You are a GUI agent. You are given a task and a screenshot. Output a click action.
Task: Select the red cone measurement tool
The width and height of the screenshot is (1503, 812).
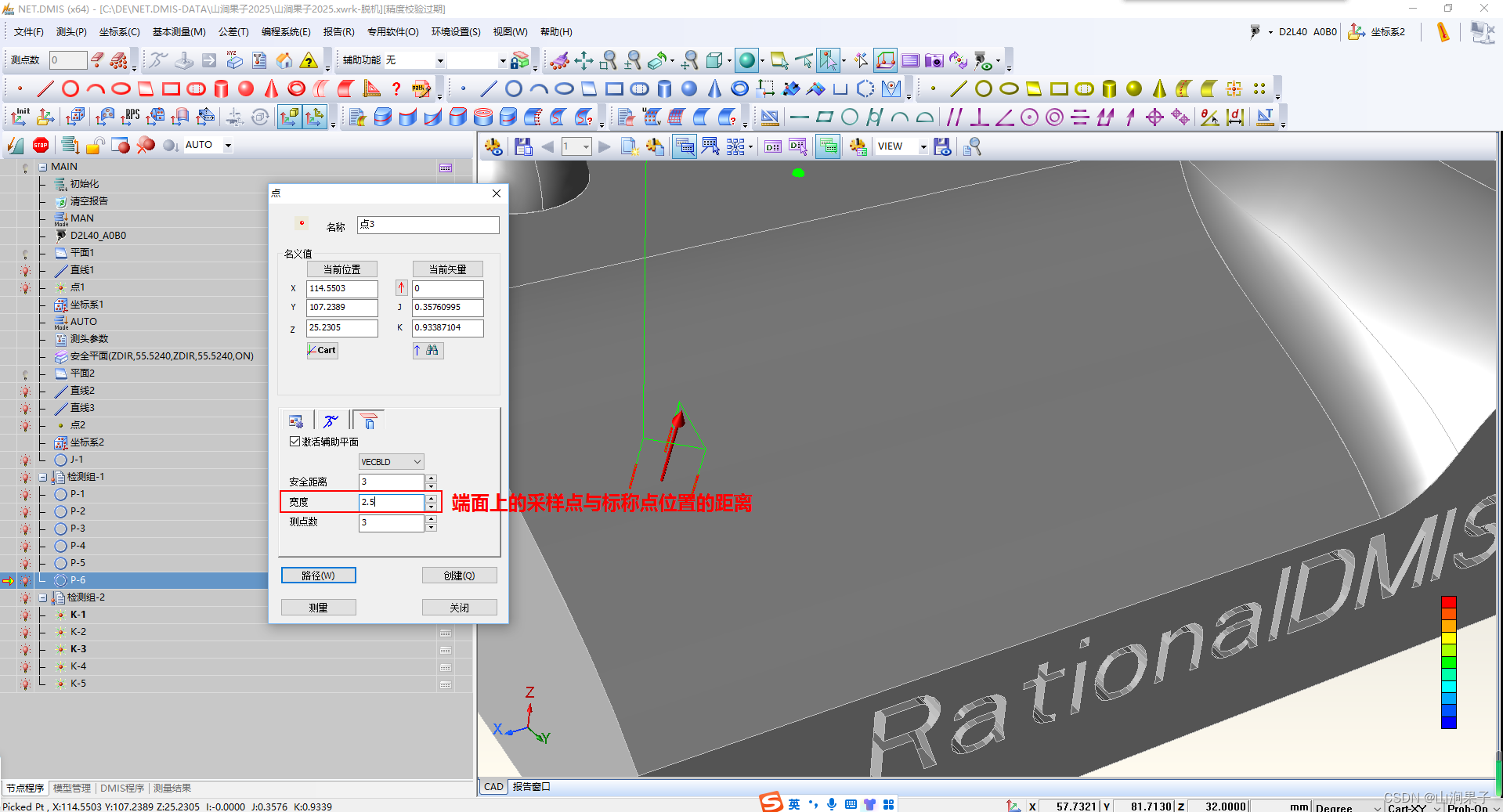(271, 88)
